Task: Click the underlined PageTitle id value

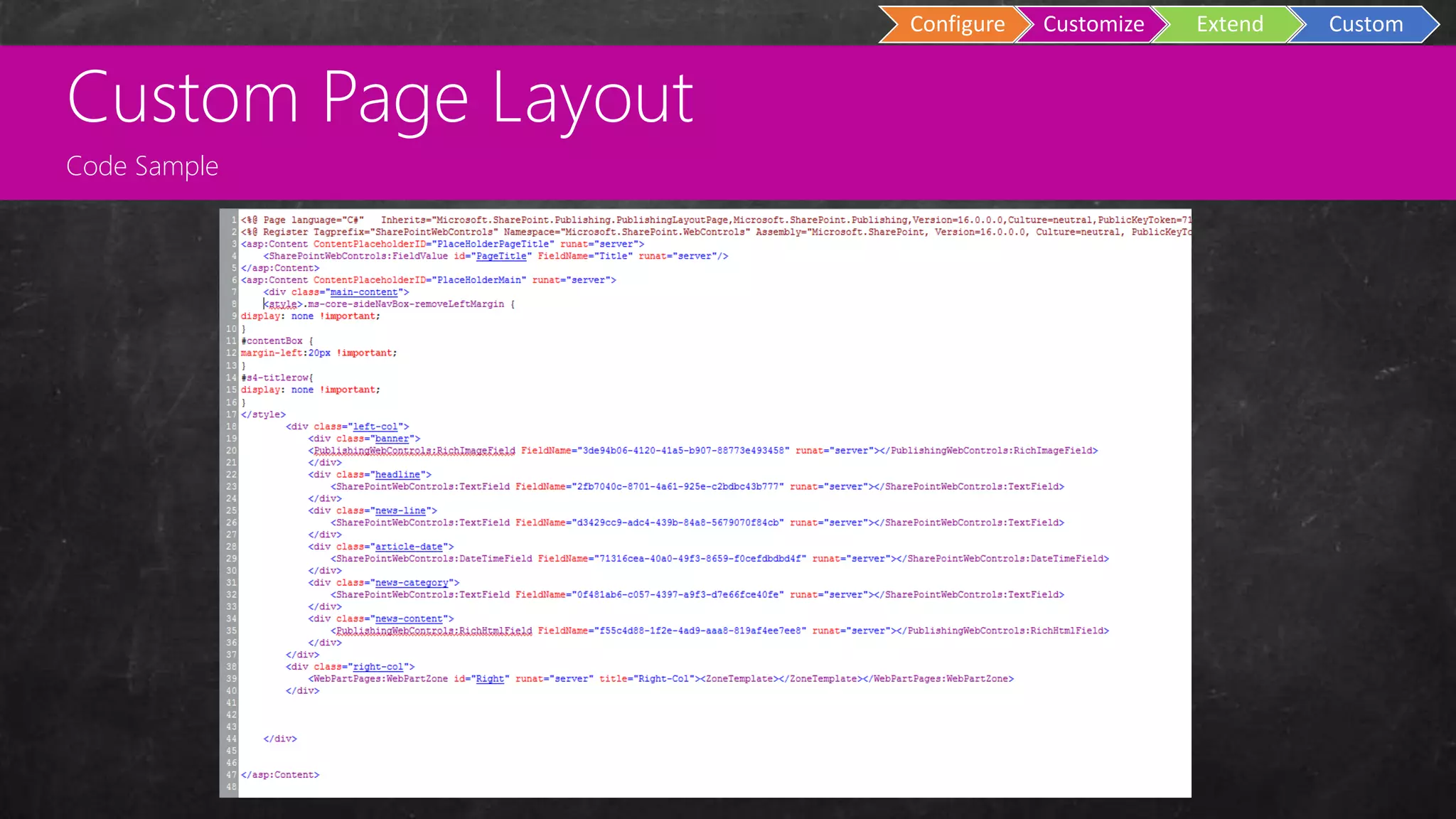Action: [501, 256]
